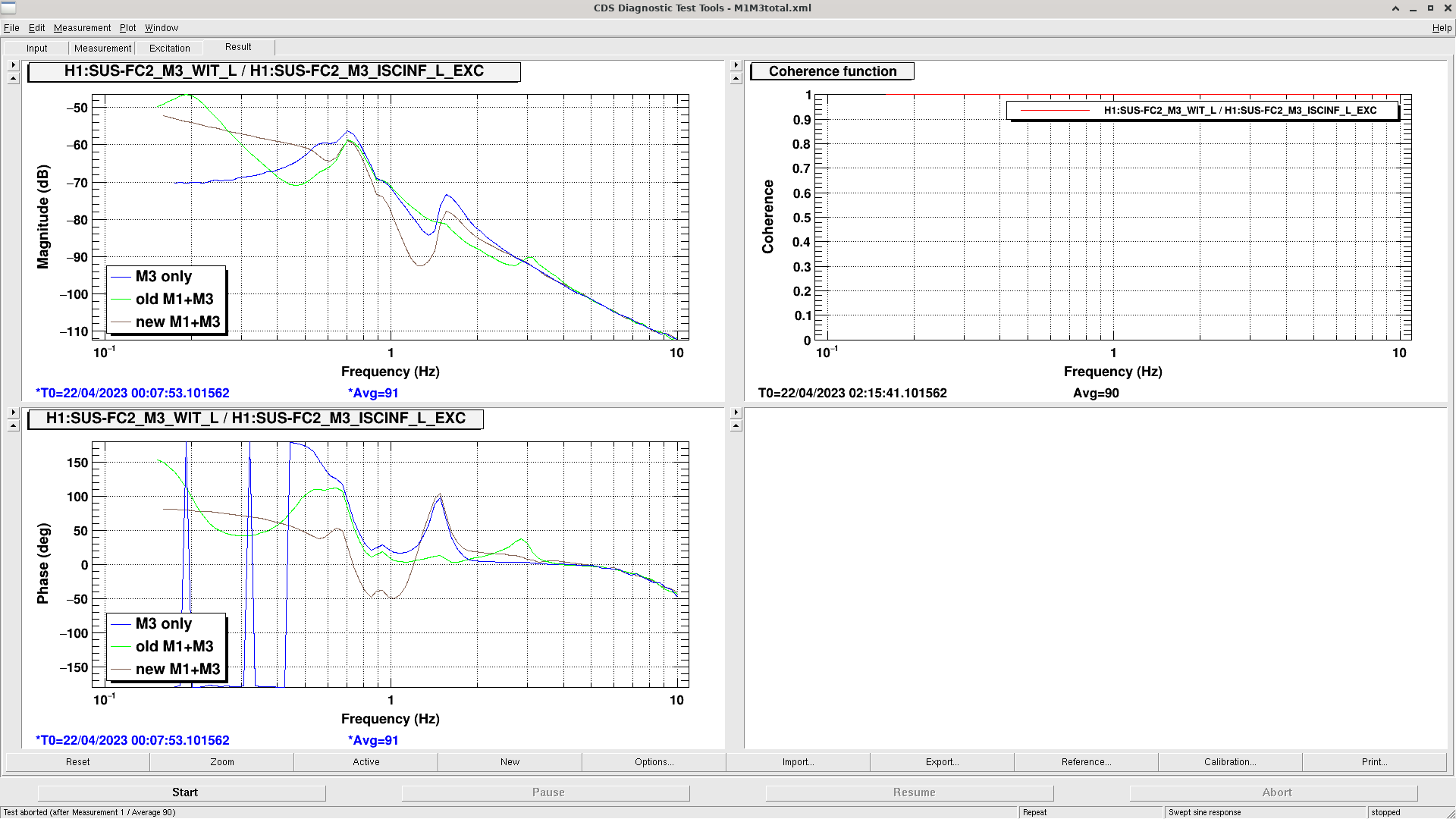1456x819 pixels.
Task: Click right-arrow button beside bottom-left phase plot
Action: pos(13,413)
